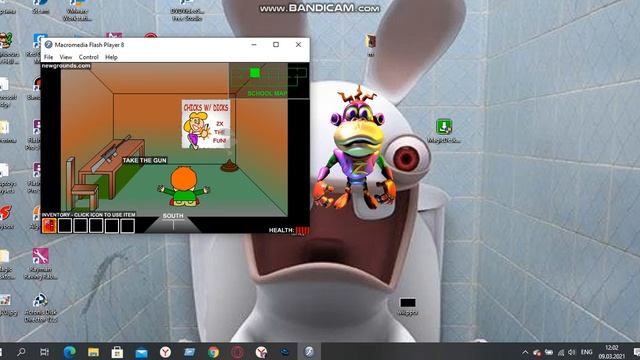This screenshot has height=360, width=640.
Task: Launch Google Chrome from the taskbar
Action: pos(213,351)
